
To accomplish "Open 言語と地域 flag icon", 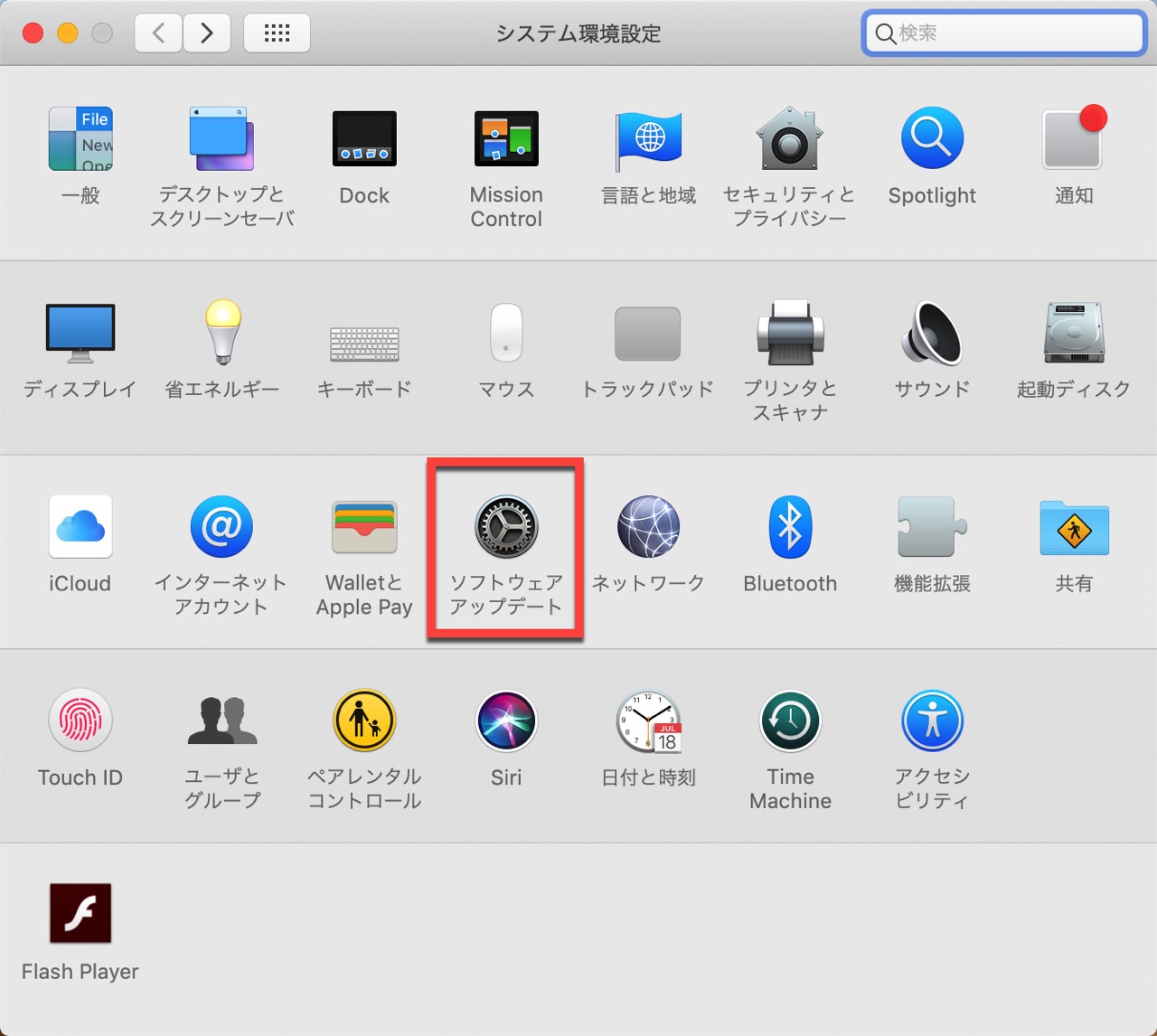I will click(648, 139).
